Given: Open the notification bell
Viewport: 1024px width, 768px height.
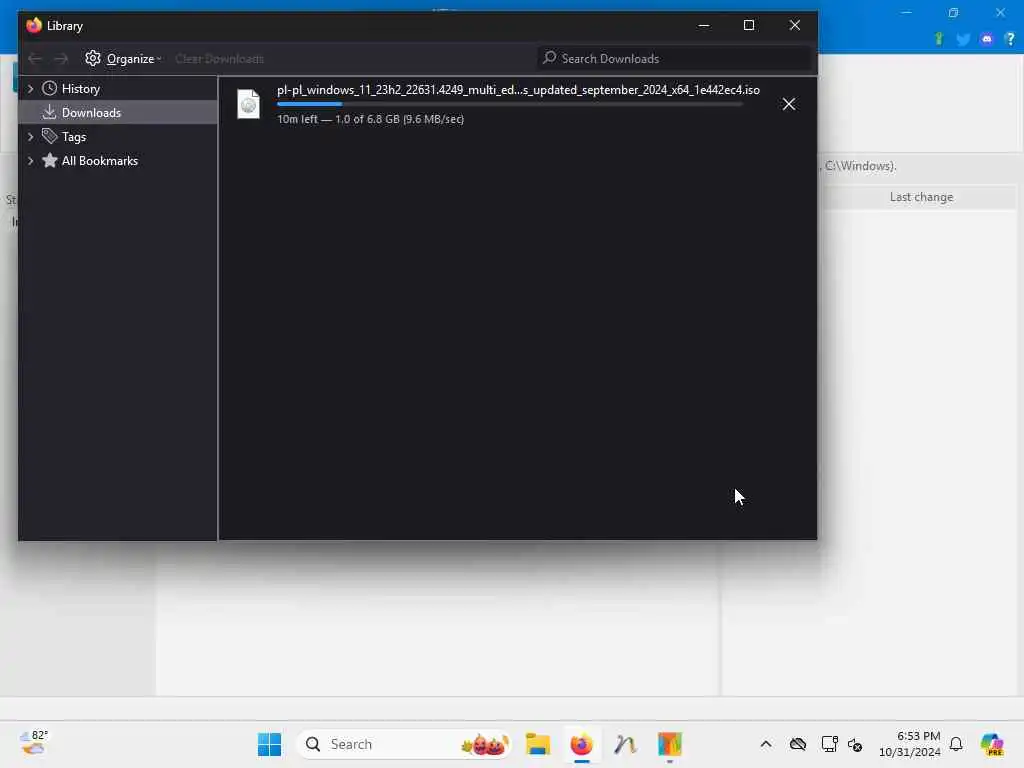Looking at the screenshot, I should [956, 744].
